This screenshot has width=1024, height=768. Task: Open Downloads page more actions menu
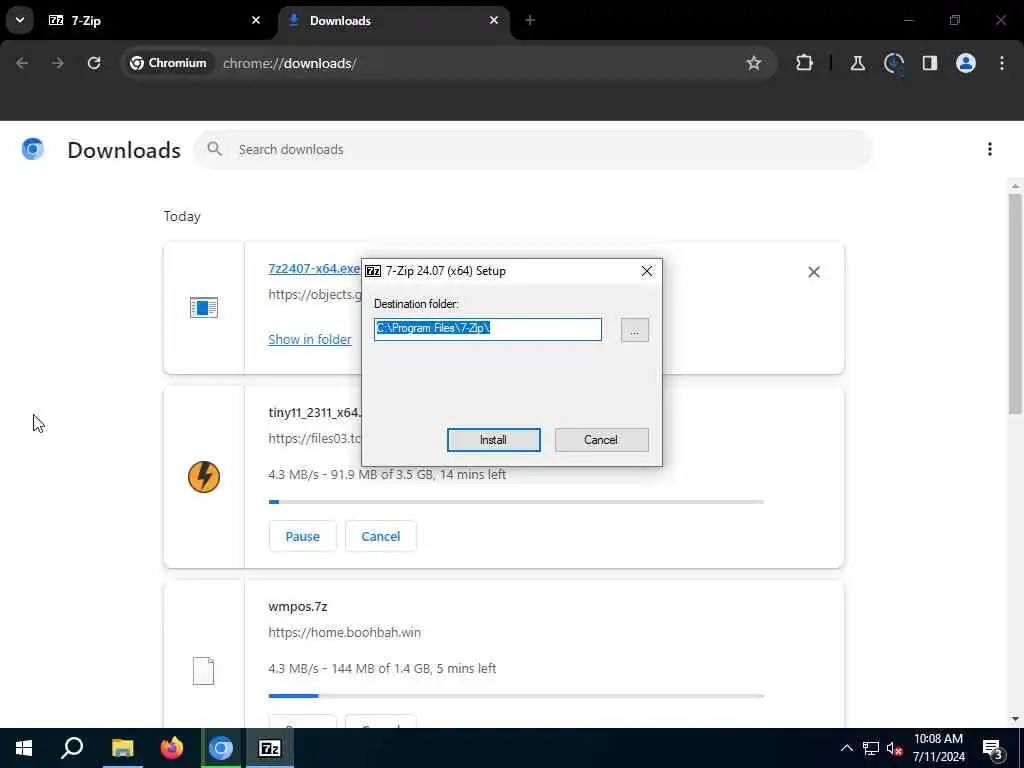tap(989, 150)
